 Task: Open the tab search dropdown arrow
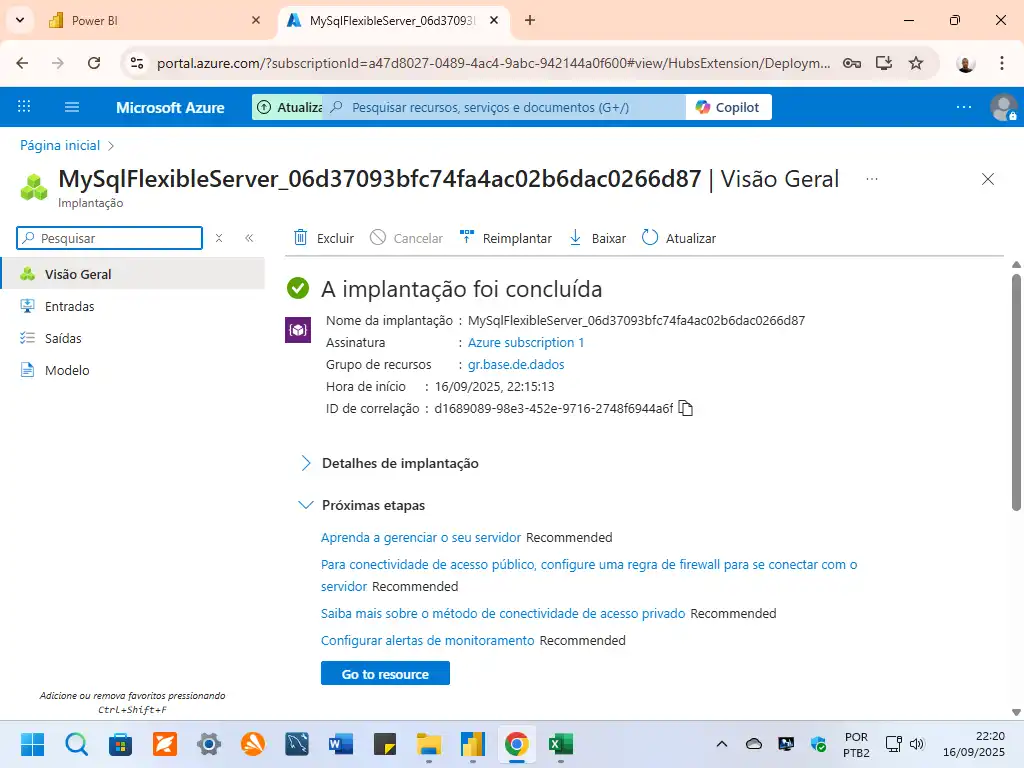pyautogui.click(x=20, y=20)
